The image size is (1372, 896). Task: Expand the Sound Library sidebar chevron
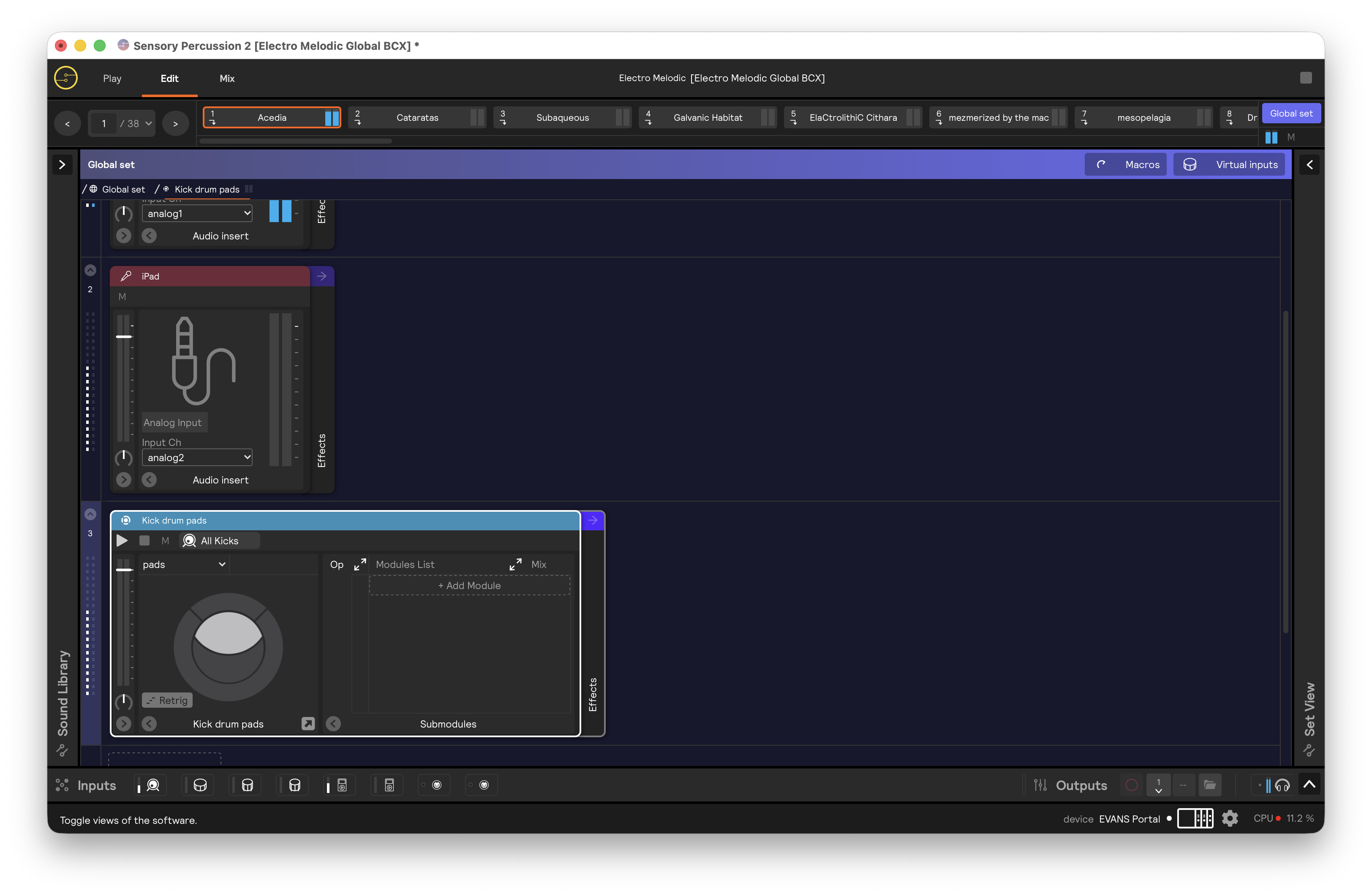(62, 165)
